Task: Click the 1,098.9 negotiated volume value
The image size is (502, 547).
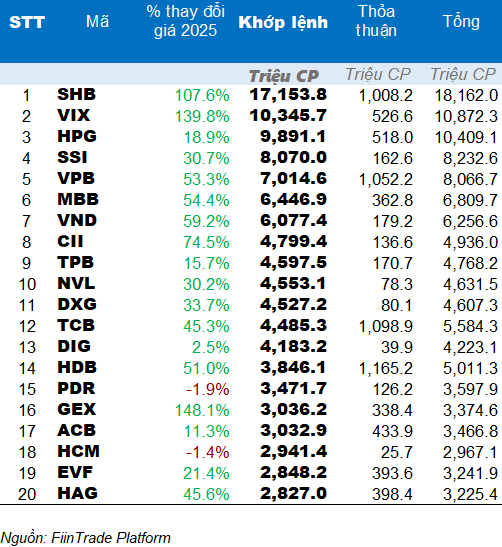Action: pos(386,327)
